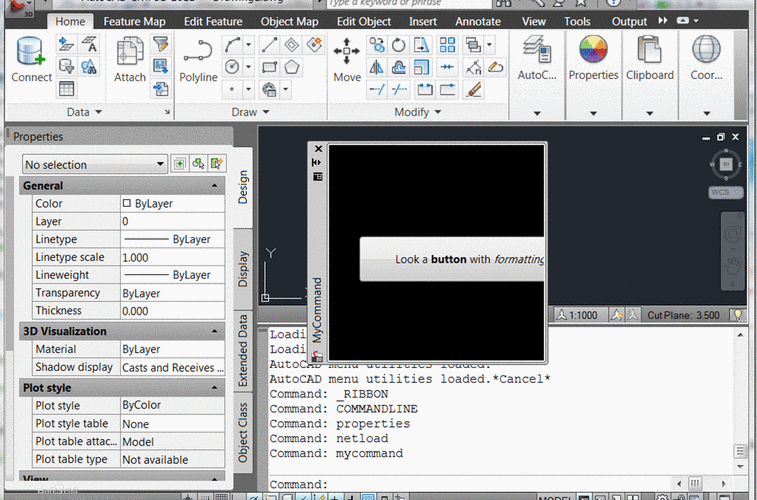Click the WCS label under the ViewCube
757x500 pixels.
coord(720,191)
